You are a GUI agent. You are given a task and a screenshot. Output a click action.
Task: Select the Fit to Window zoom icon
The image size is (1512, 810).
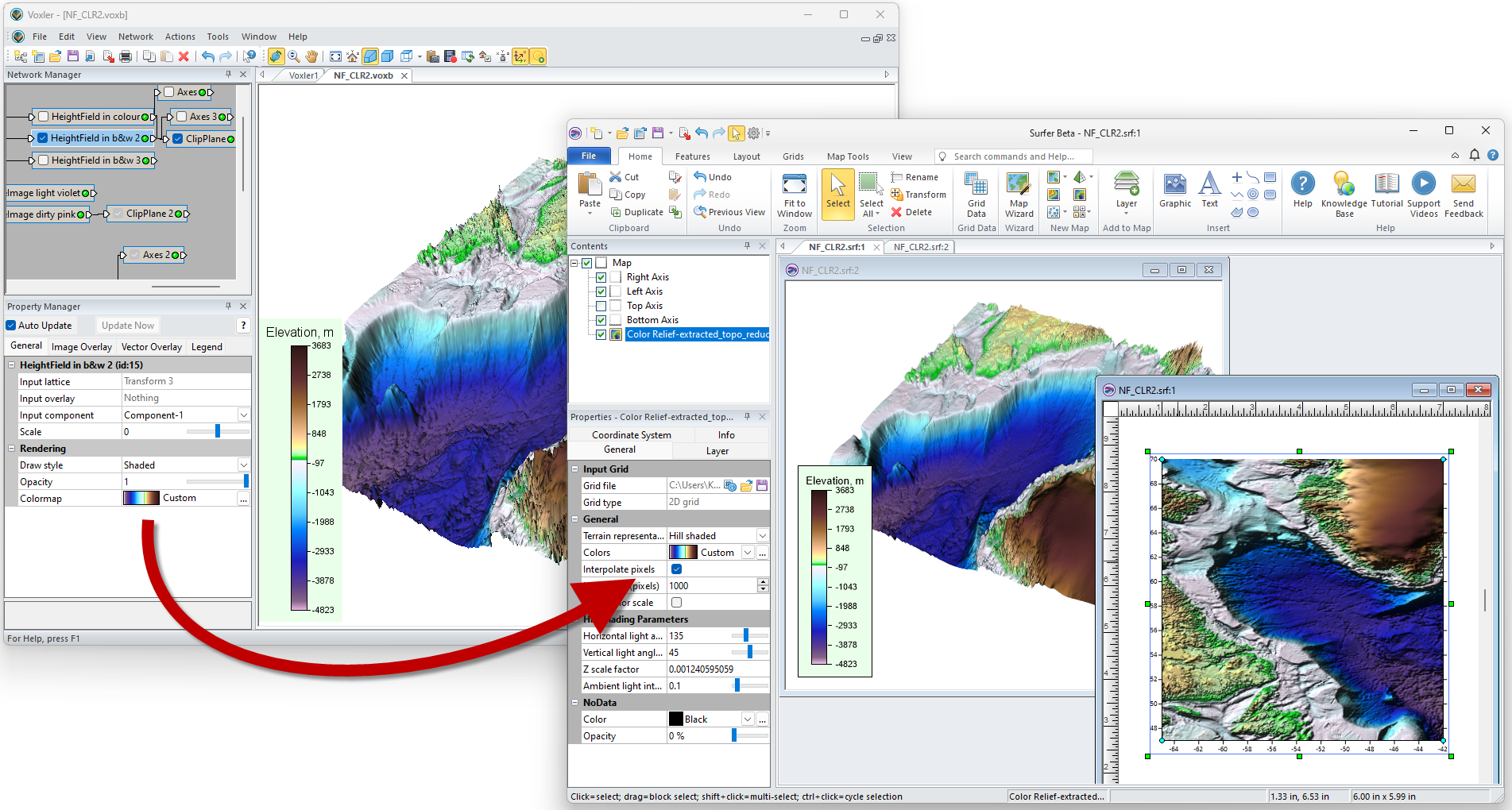pyautogui.click(x=795, y=185)
